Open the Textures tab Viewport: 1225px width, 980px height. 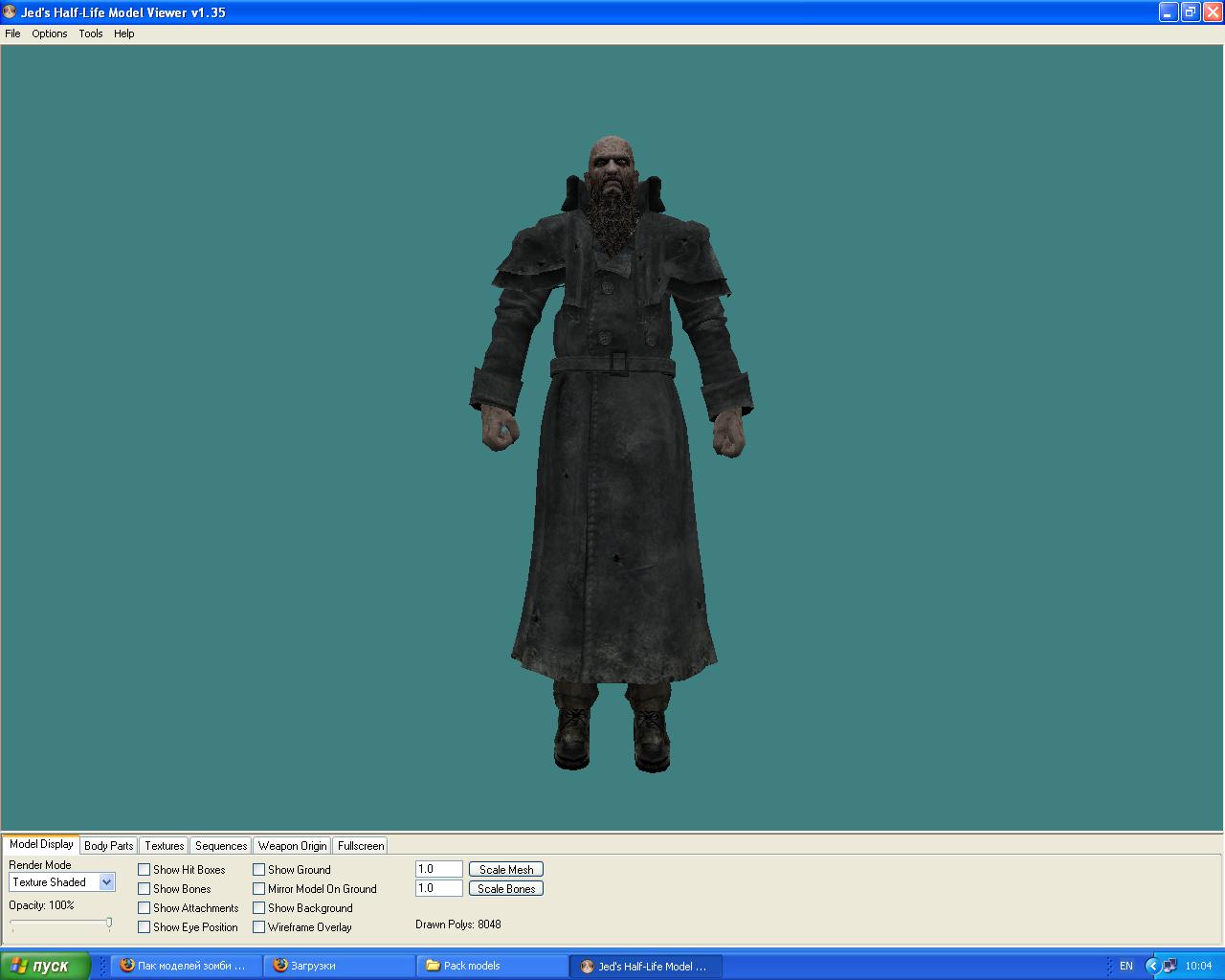click(x=165, y=846)
